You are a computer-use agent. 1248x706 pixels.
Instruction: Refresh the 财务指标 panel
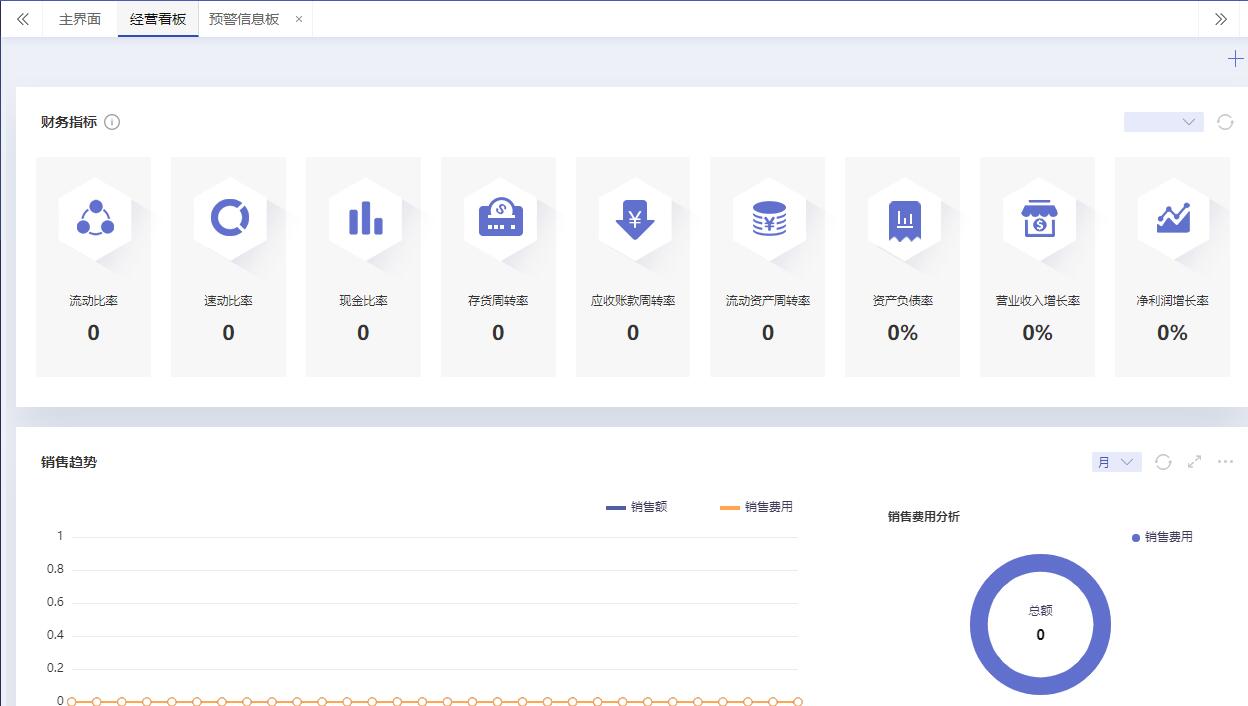[1225, 122]
